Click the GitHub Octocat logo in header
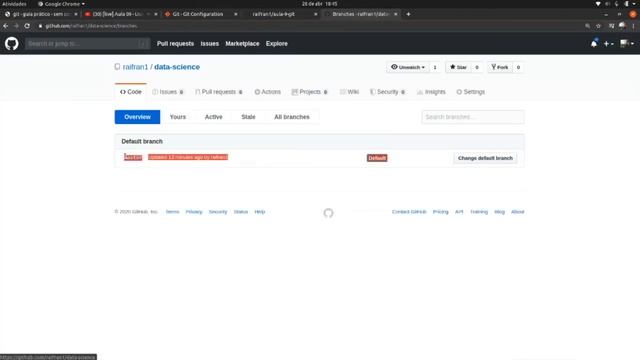The height and width of the screenshot is (360, 640). tap(11, 43)
